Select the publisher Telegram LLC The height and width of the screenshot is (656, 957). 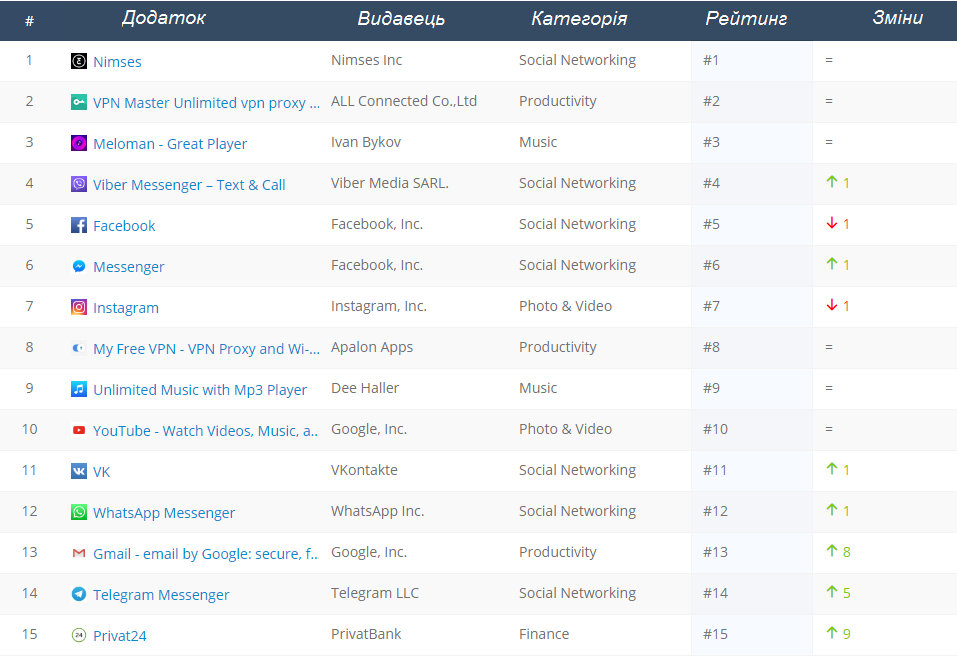pos(375,593)
